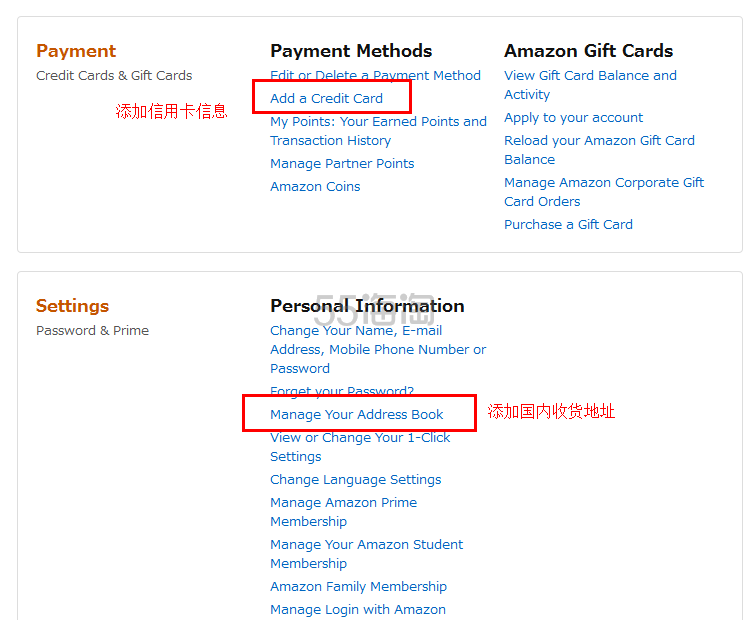This screenshot has width=748, height=620.
Task: Open Manage Your Address Book
Action: [357, 415]
